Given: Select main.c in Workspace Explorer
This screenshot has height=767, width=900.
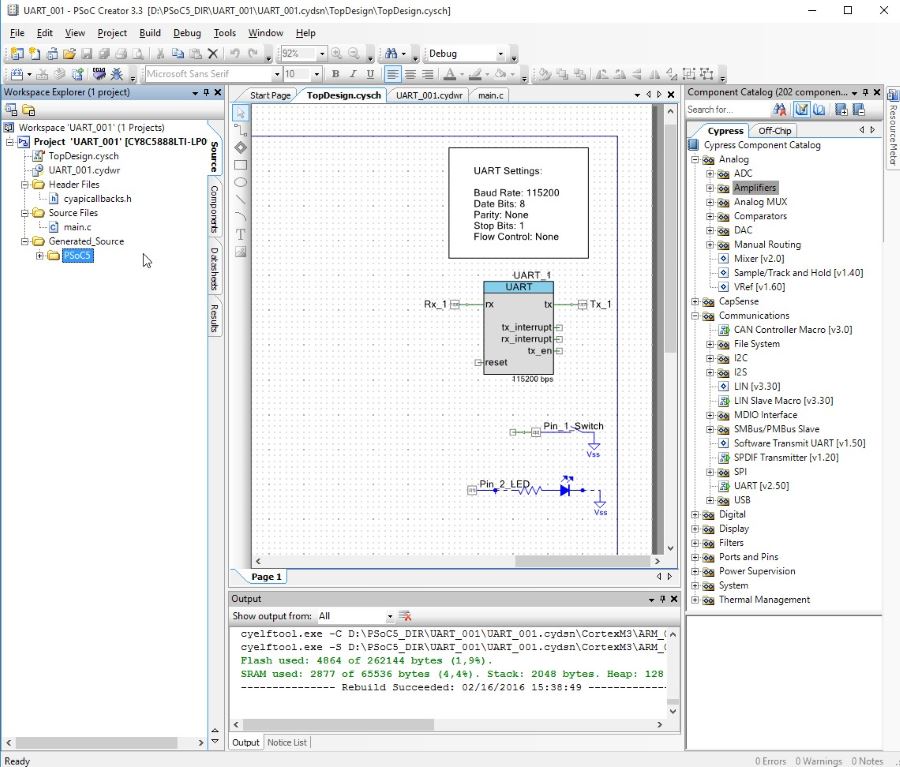Looking at the screenshot, I should click(x=77, y=227).
